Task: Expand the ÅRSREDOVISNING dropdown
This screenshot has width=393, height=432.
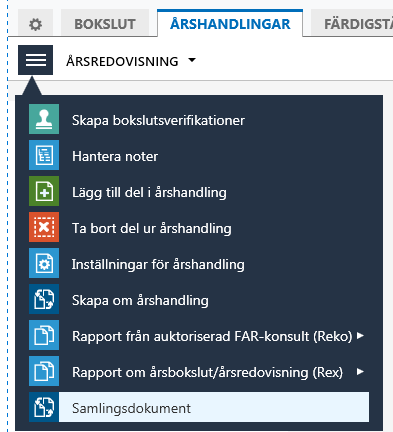Action: pyautogui.click(x=131, y=61)
